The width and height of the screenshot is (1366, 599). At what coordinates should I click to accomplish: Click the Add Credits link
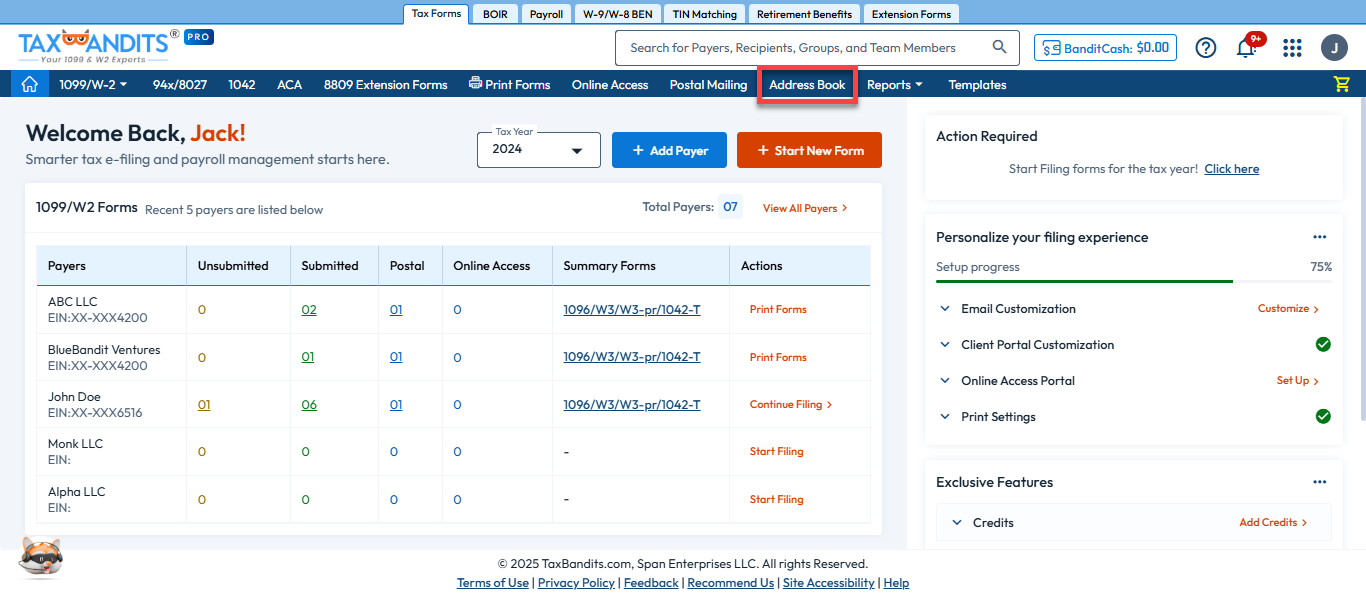pos(1273,522)
